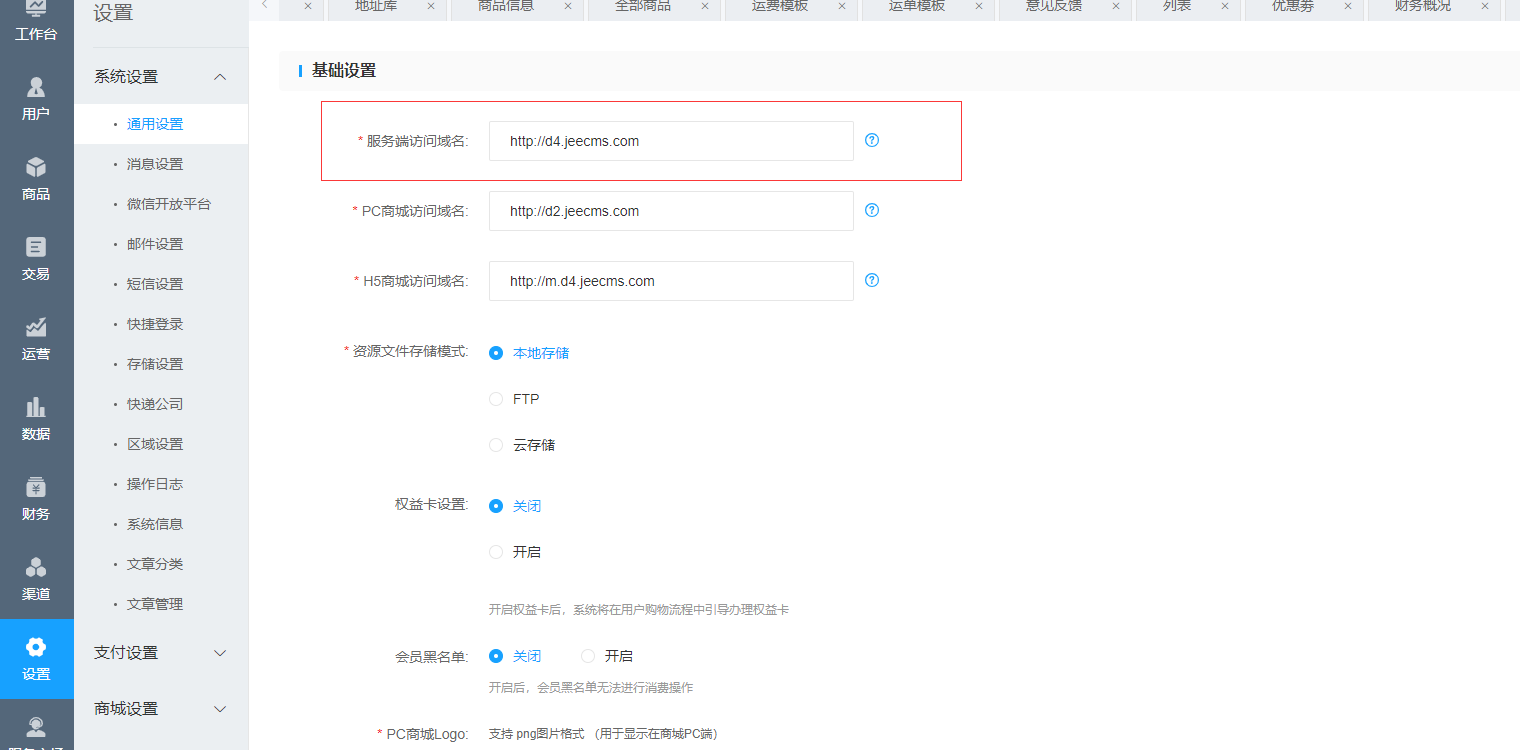Go to the 渠道 channels section
Viewport: 1520px width, 750px height.
[36, 579]
